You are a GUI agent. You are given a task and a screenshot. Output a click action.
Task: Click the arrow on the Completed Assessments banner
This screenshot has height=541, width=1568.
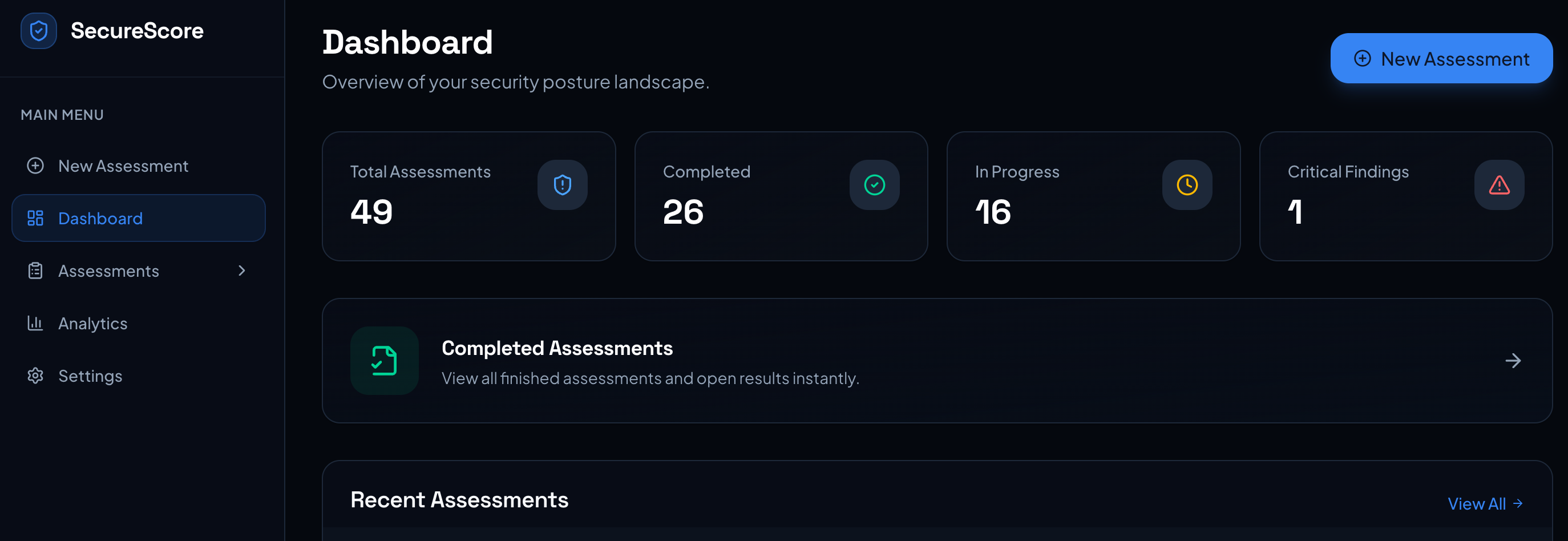click(1513, 360)
